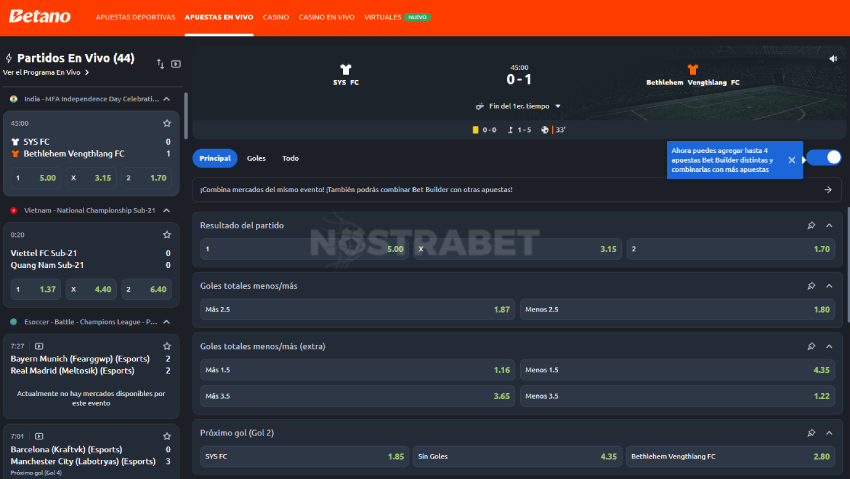Select next goal SYS FC at 1.85
Screen dimensions: 850x479
[304, 457]
